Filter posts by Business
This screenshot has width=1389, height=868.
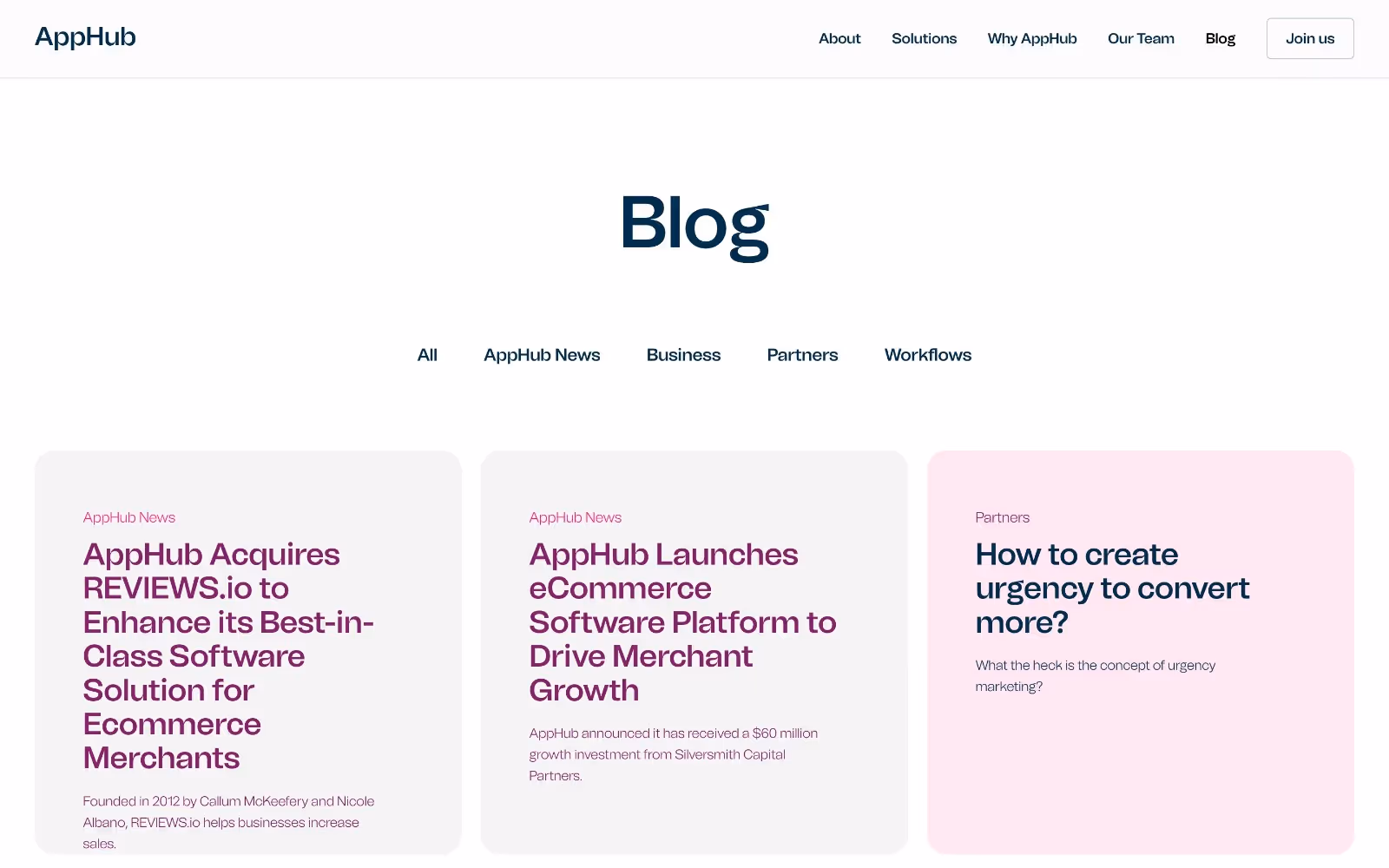683,355
